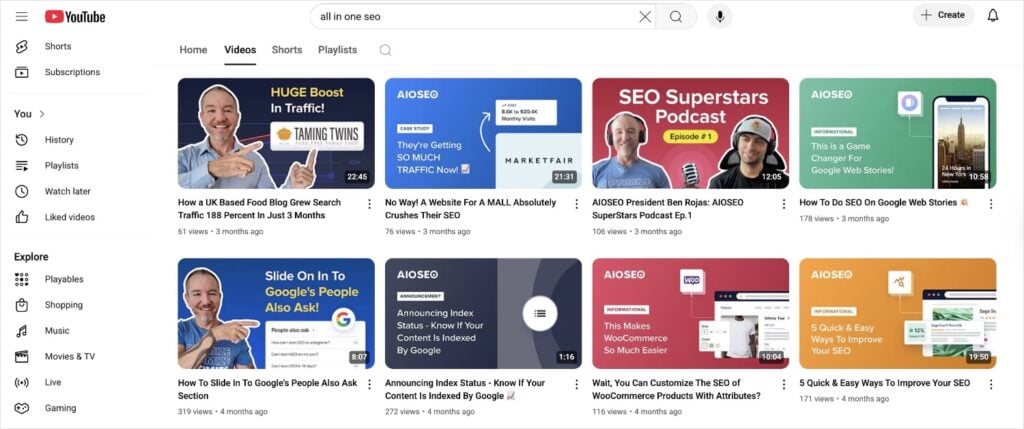Viewport: 1024px width, 429px height.
Task: Open more options for UK Food Blog video
Action: [369, 204]
